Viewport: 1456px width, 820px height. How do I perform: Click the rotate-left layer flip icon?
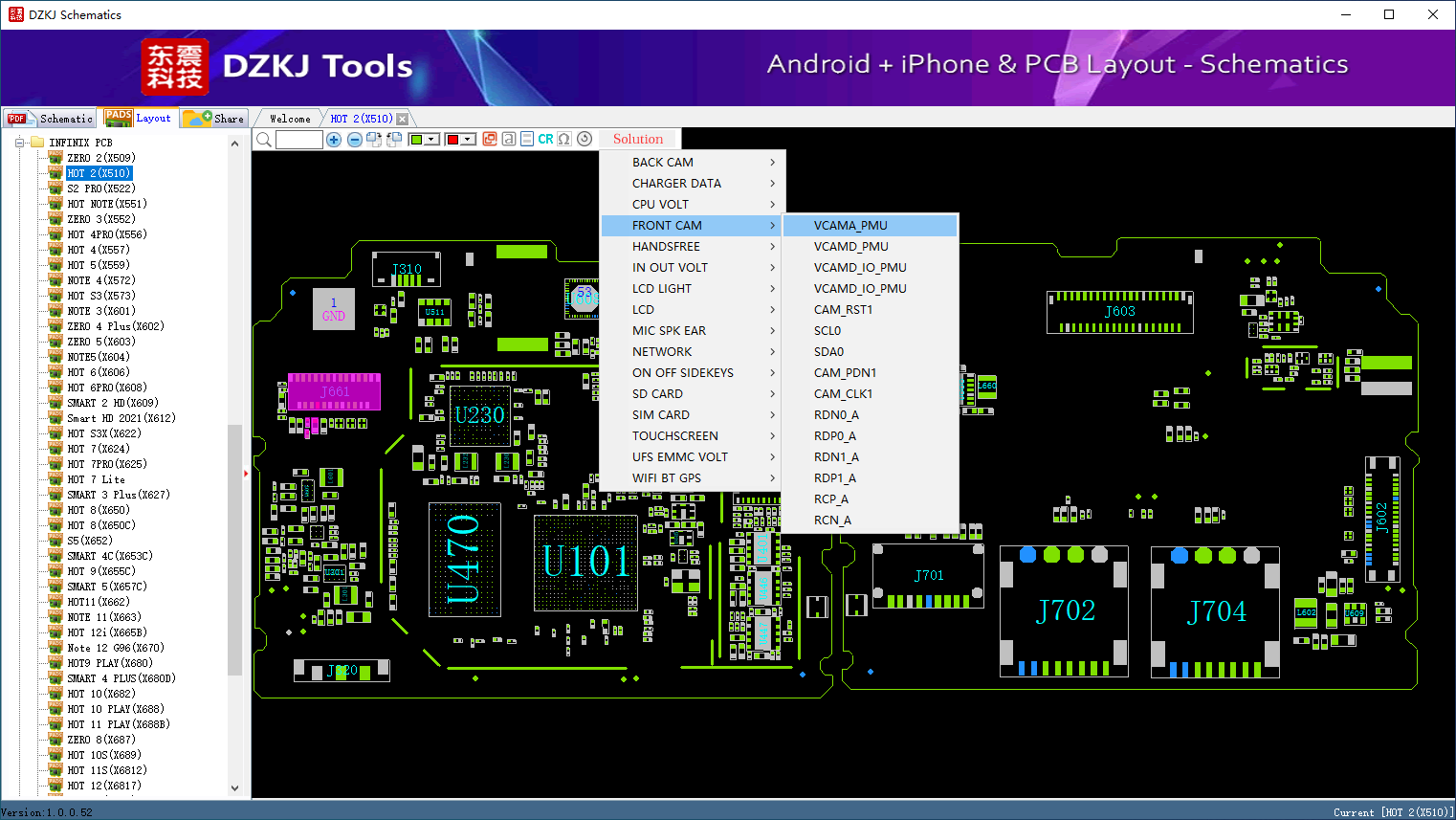(x=393, y=140)
